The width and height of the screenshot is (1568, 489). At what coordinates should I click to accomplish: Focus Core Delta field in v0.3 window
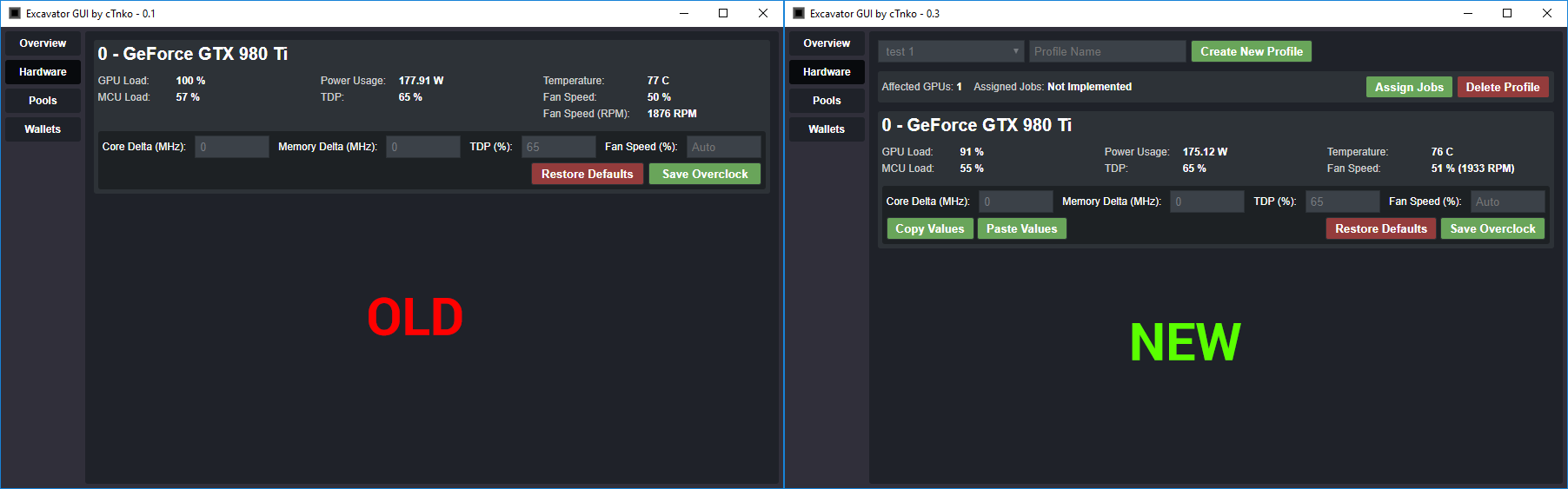[1016, 202]
